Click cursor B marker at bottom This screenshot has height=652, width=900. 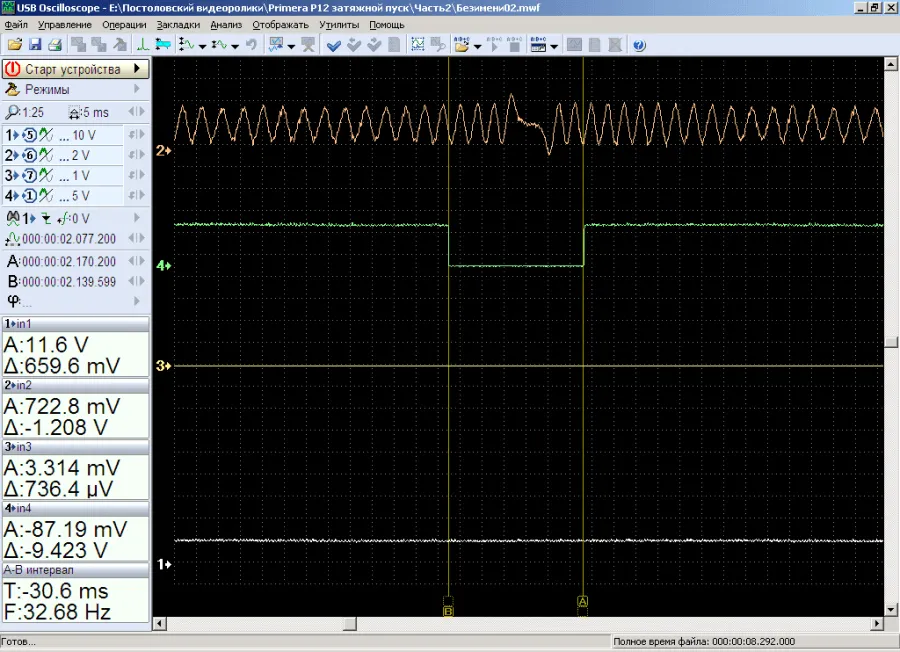point(448,611)
